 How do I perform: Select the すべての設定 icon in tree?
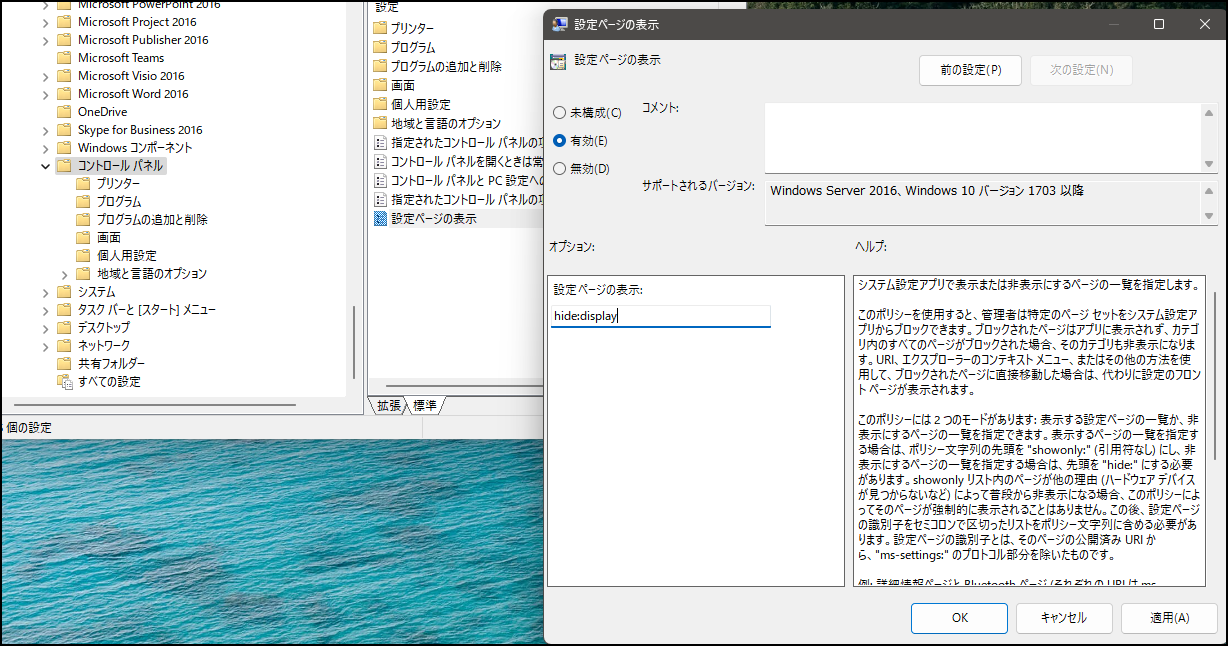pos(64,381)
